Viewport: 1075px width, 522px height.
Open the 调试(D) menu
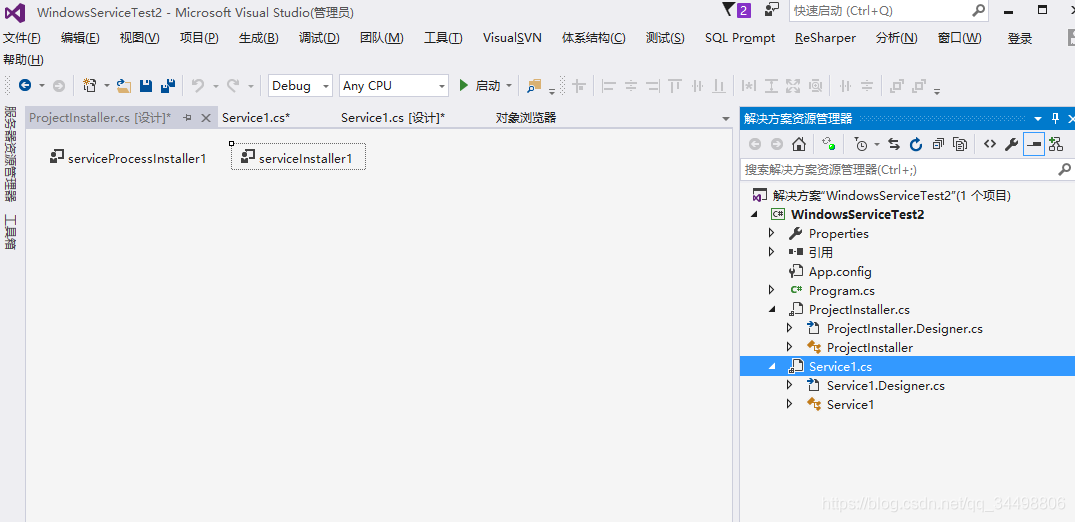319,38
